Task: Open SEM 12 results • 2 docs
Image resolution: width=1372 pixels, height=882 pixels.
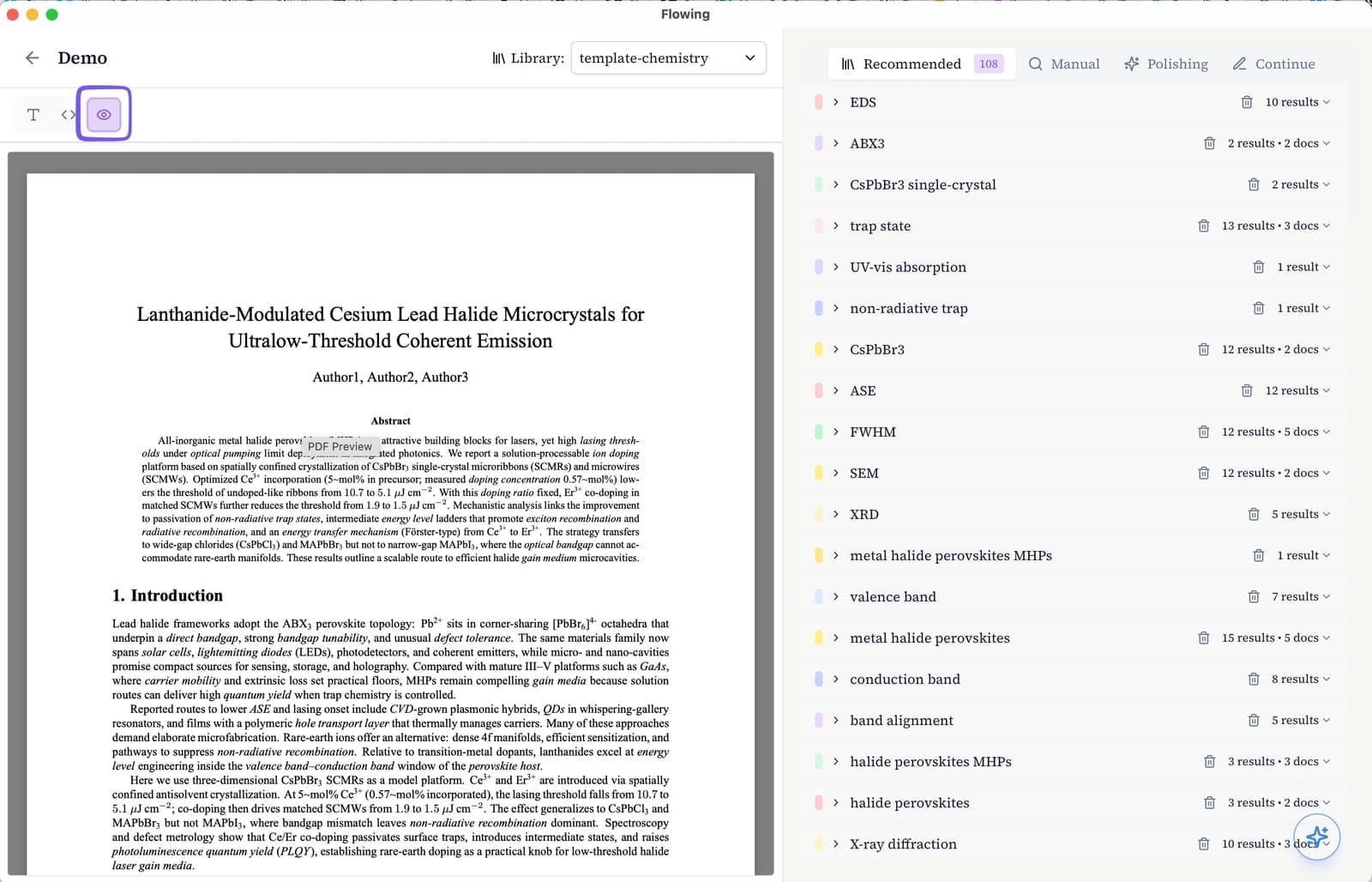Action: click(x=1276, y=473)
